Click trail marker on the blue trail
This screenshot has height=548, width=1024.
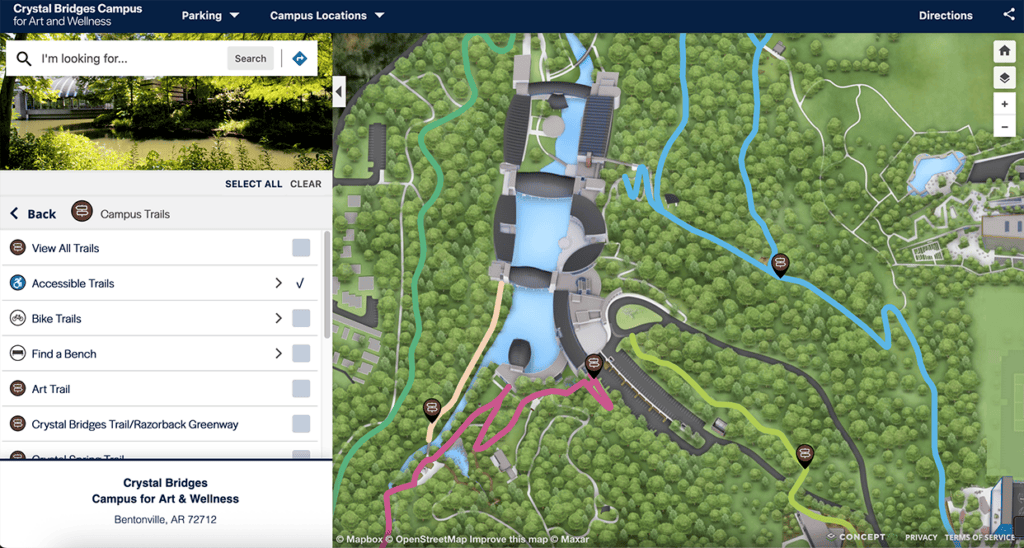pos(780,264)
